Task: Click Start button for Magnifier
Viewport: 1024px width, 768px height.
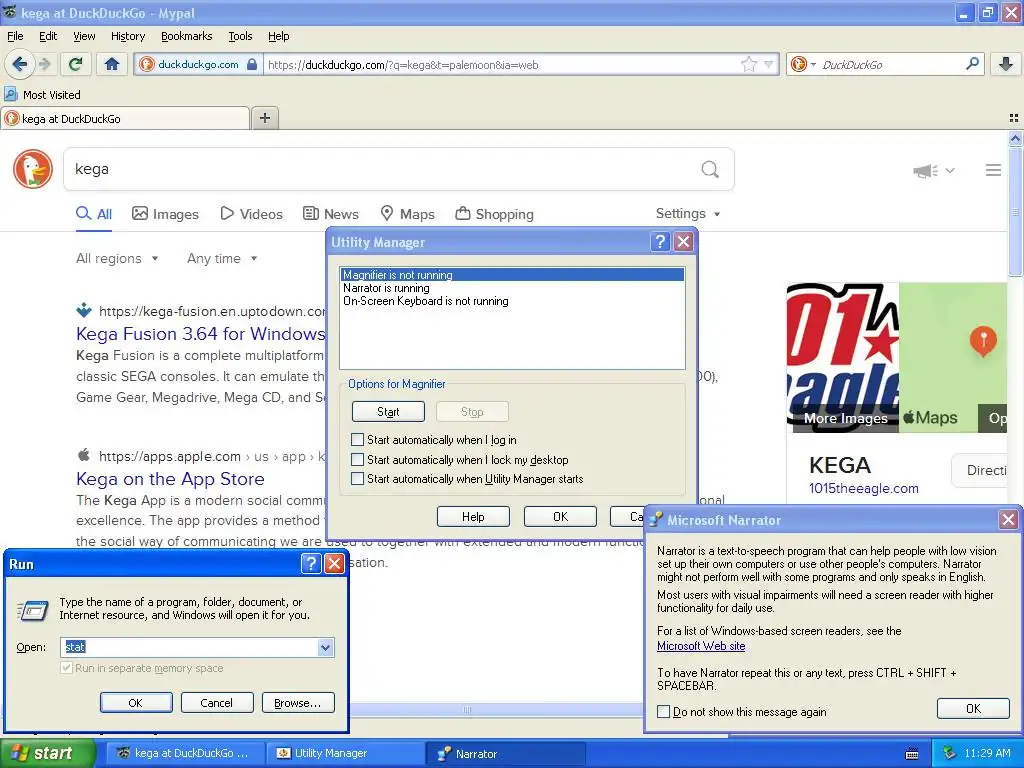Action: [x=388, y=411]
